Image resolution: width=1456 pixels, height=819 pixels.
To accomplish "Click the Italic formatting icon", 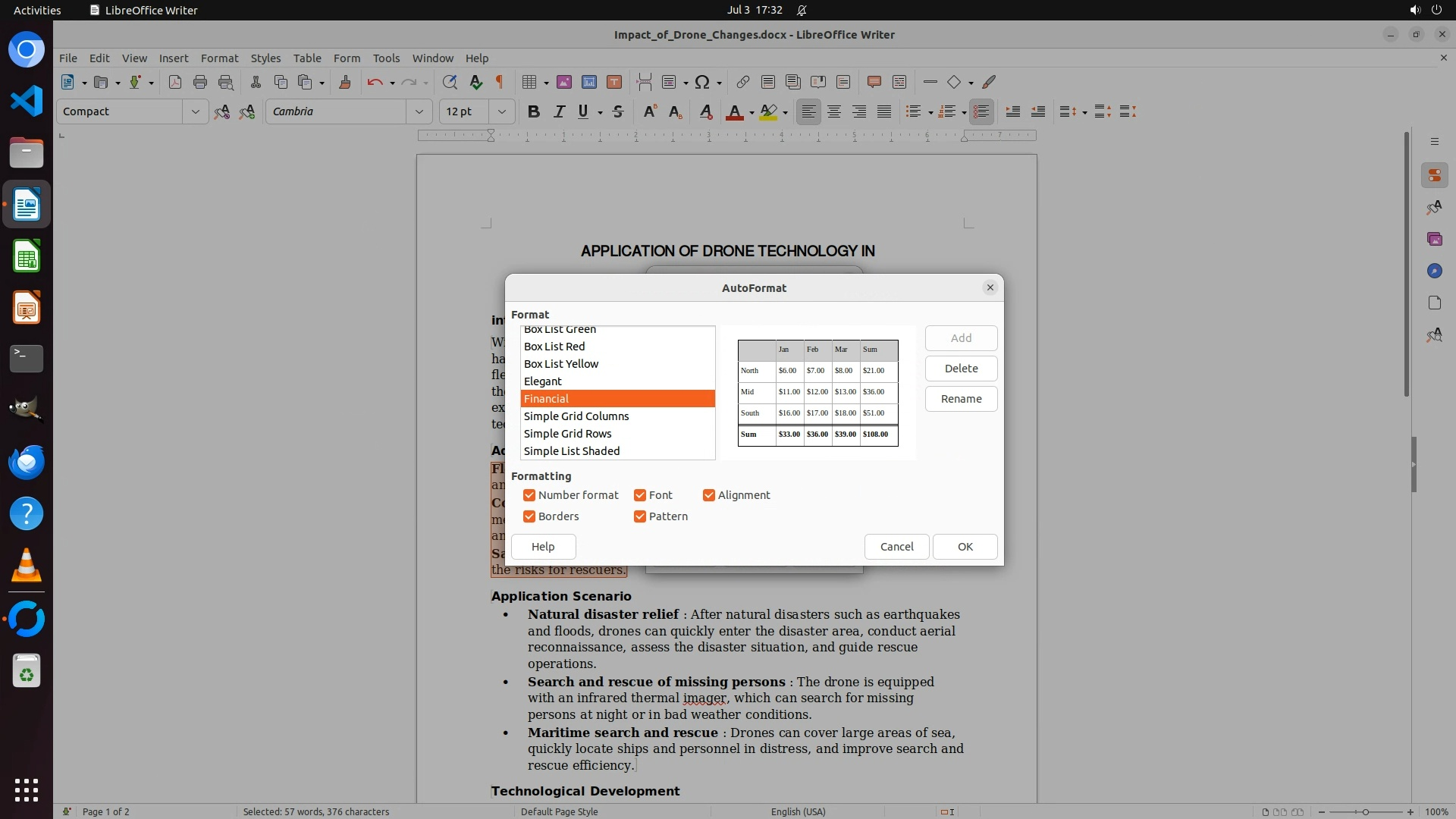I will pos(559,111).
